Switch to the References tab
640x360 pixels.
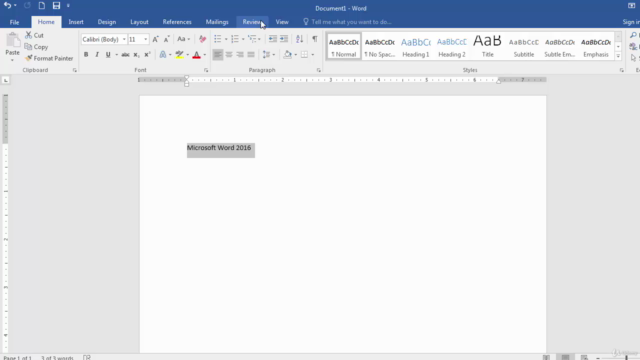click(x=177, y=22)
